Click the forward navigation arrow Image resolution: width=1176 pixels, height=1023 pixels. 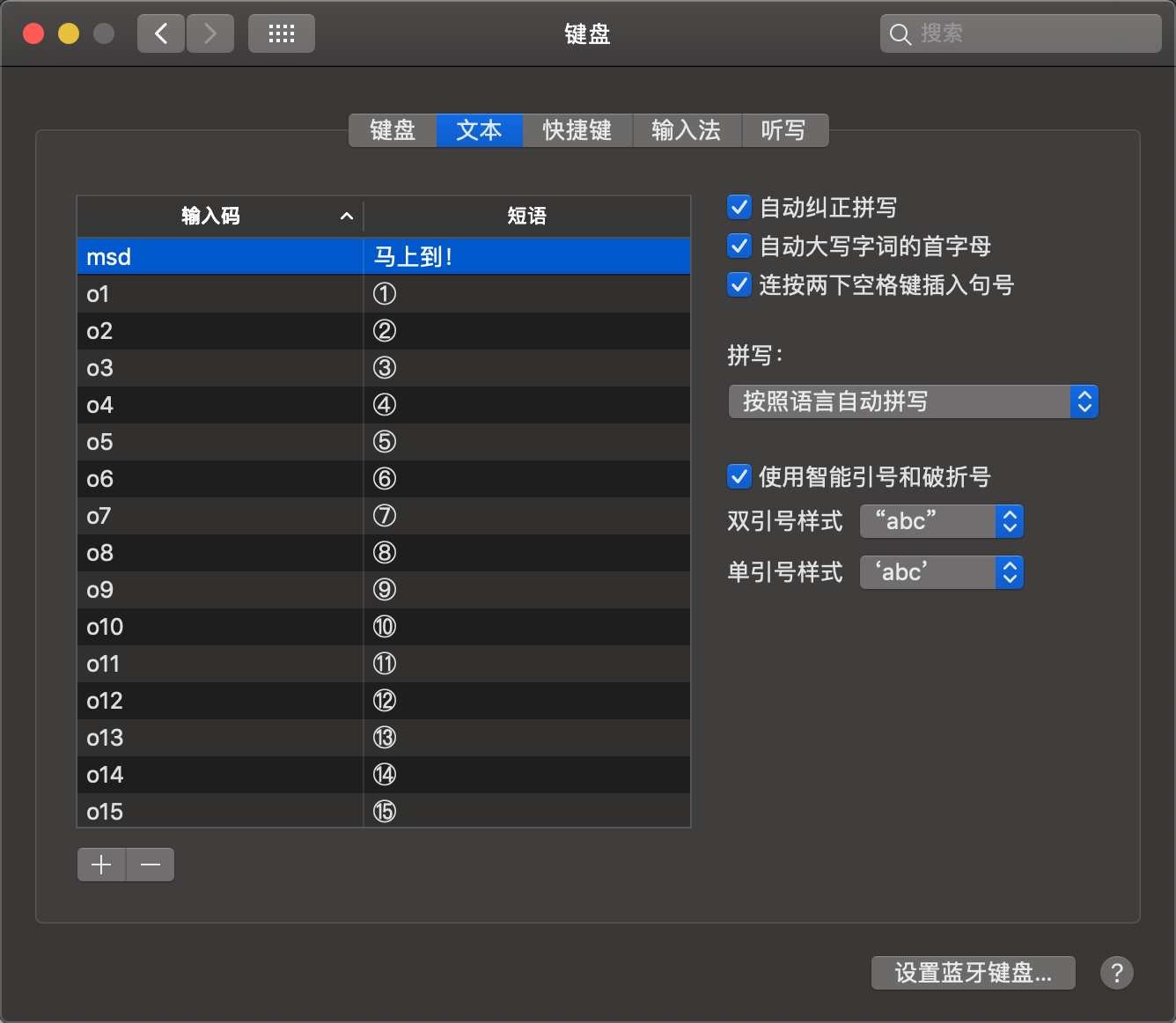[210, 34]
